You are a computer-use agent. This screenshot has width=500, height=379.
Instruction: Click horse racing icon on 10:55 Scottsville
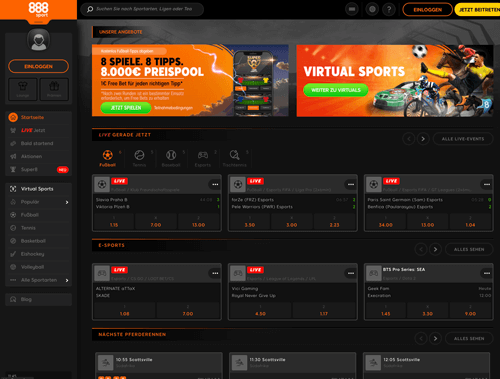pos(106,362)
